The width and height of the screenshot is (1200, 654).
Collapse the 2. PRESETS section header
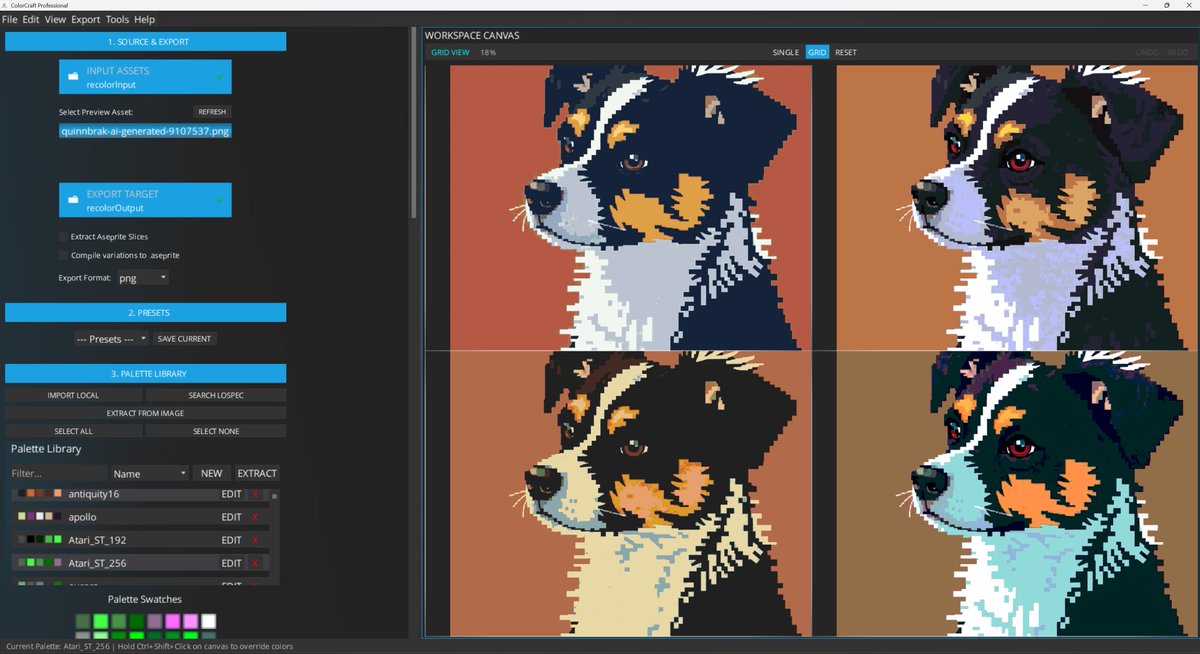[146, 313]
